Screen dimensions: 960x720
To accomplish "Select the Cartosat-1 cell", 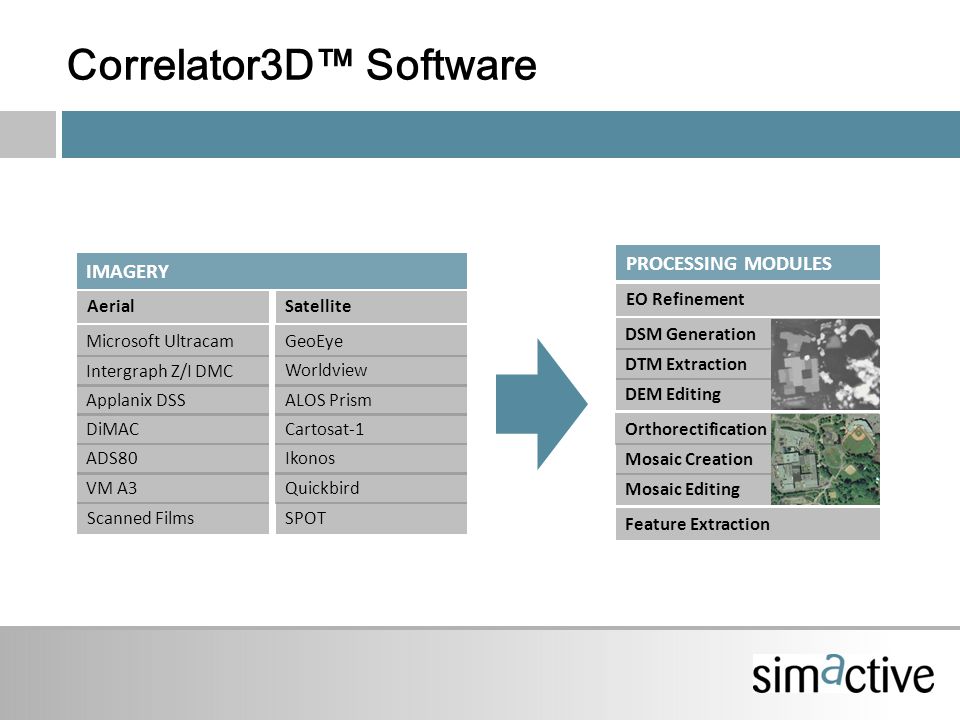I will pyautogui.click(x=371, y=429).
